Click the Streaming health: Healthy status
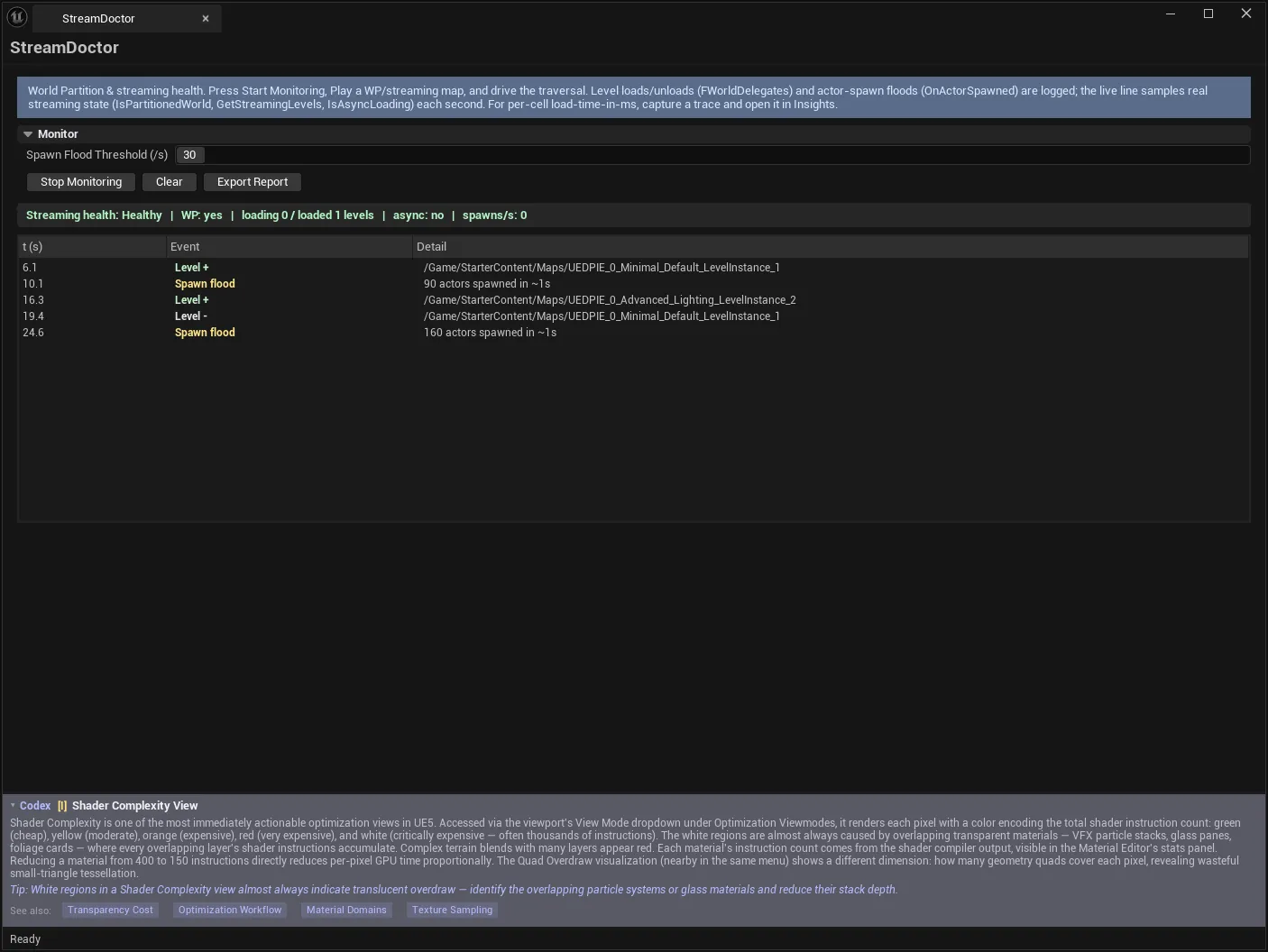The height and width of the screenshot is (952, 1268). click(x=94, y=215)
